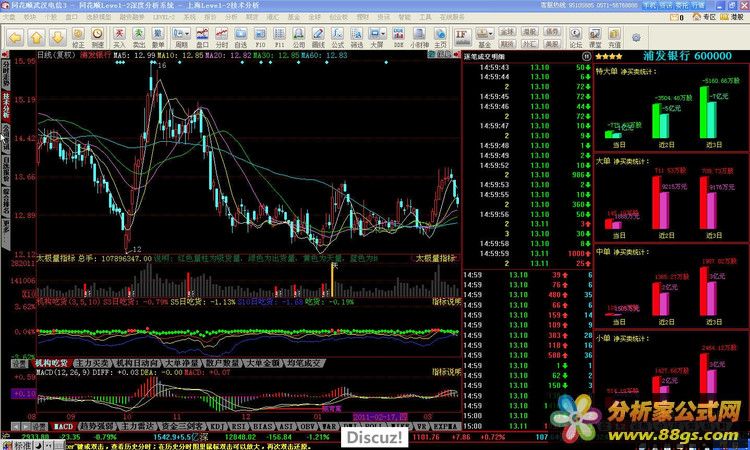Viewport: 750px width, 450px height.
Task: Open the 筛选 stock filter icon
Action: (357, 37)
